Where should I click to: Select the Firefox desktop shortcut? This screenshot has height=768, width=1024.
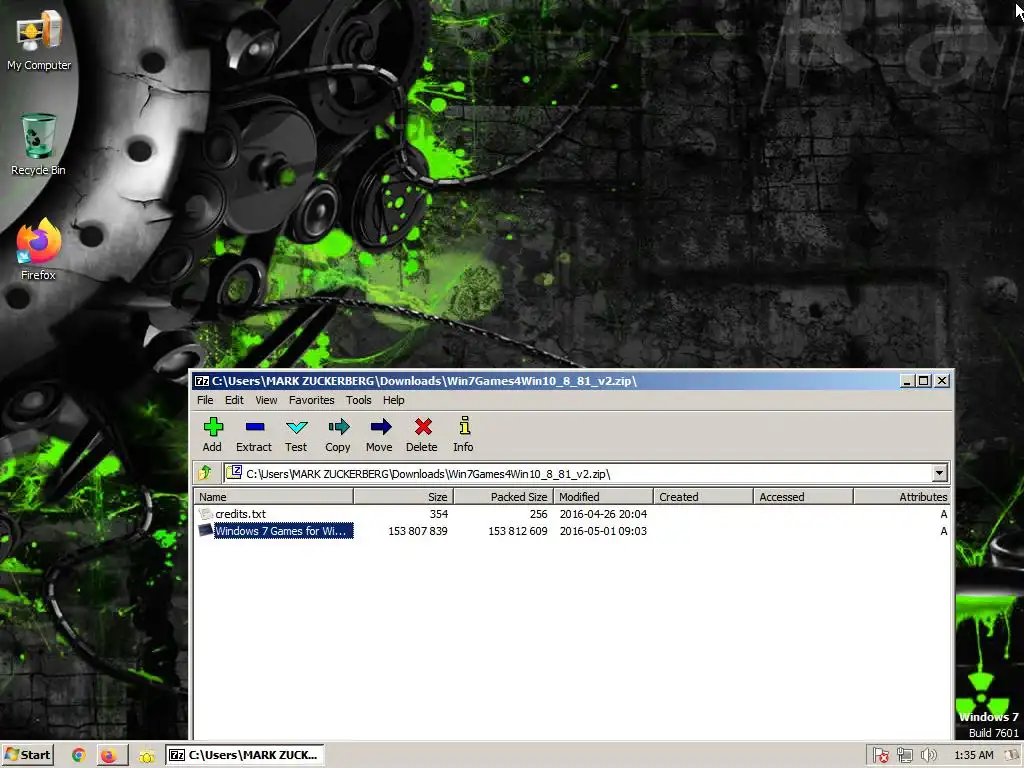point(39,250)
